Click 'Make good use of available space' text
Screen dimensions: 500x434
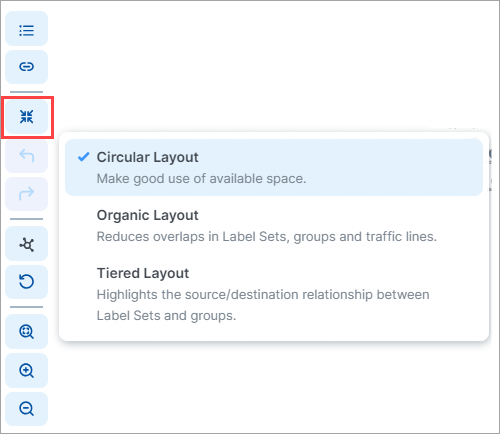click(201, 179)
